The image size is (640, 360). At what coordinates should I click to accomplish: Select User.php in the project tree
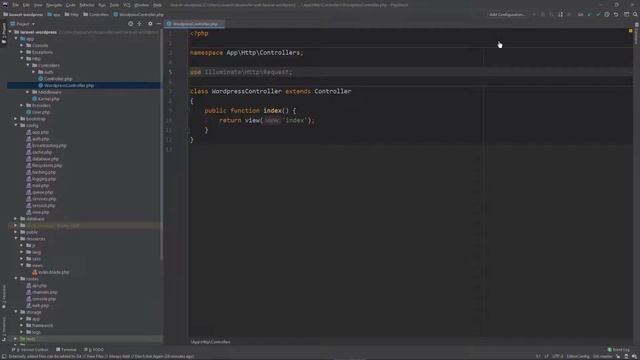pos(38,112)
